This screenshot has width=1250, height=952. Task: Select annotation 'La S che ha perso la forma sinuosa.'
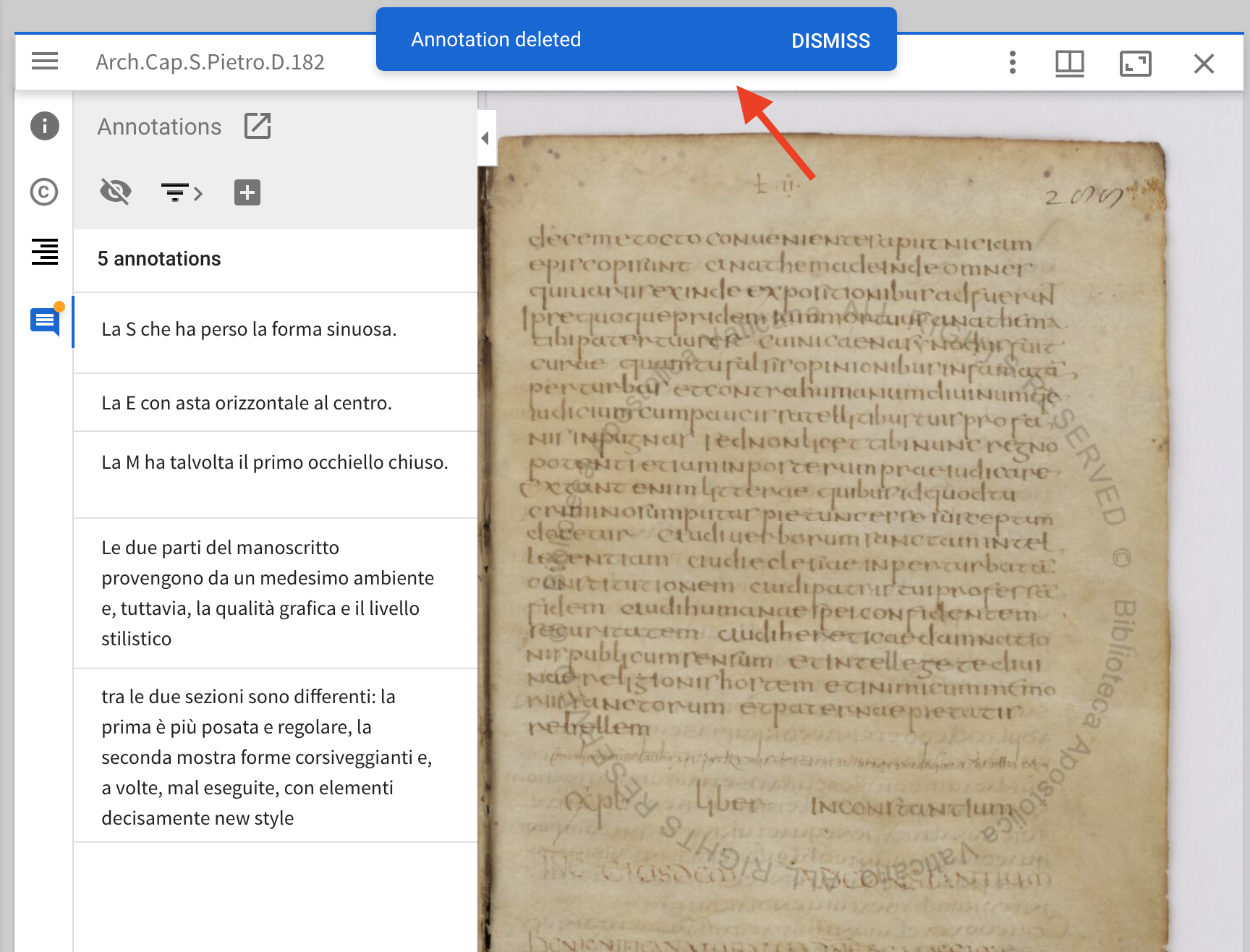pos(276,333)
